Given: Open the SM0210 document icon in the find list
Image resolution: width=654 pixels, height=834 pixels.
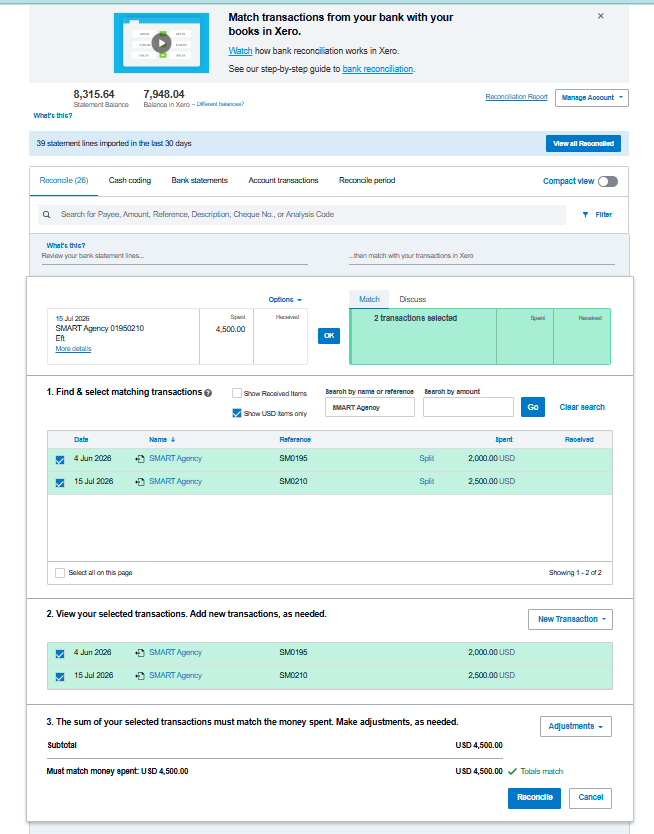Looking at the screenshot, I should 140,482.
